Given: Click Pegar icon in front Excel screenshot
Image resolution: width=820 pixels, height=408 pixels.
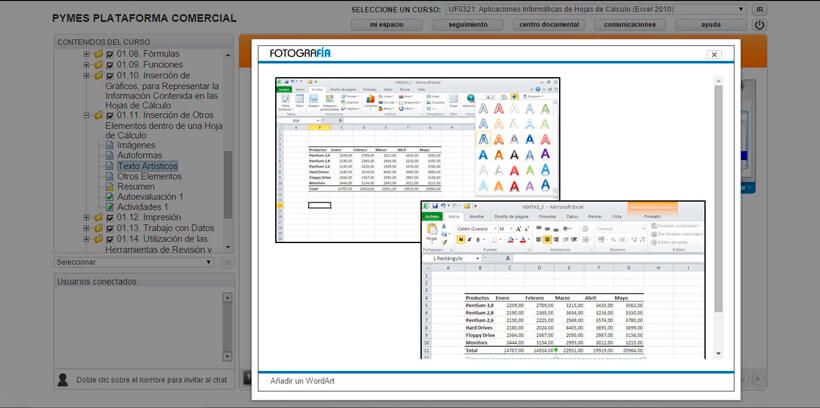Looking at the screenshot, I should pyautogui.click(x=432, y=231).
